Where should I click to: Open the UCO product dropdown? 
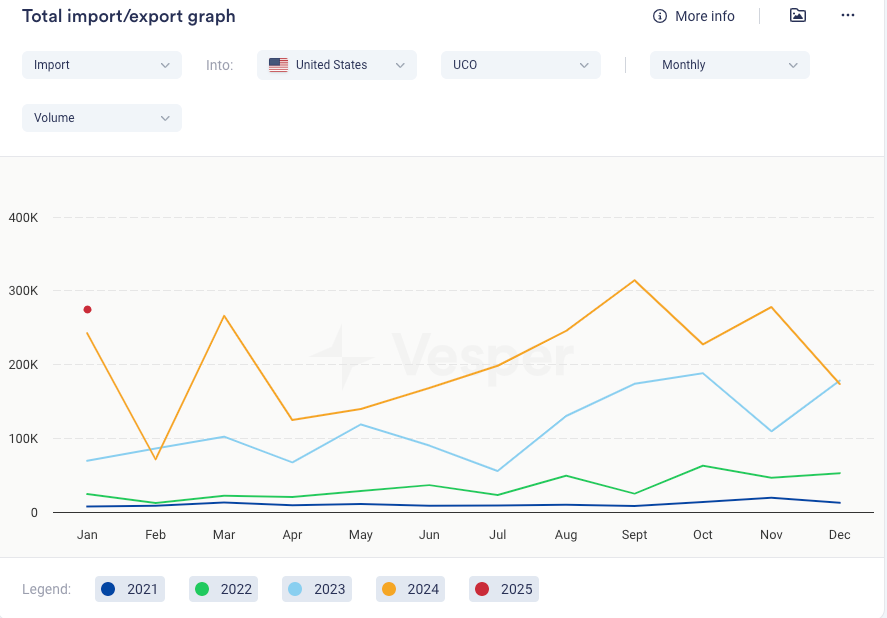tap(520, 65)
